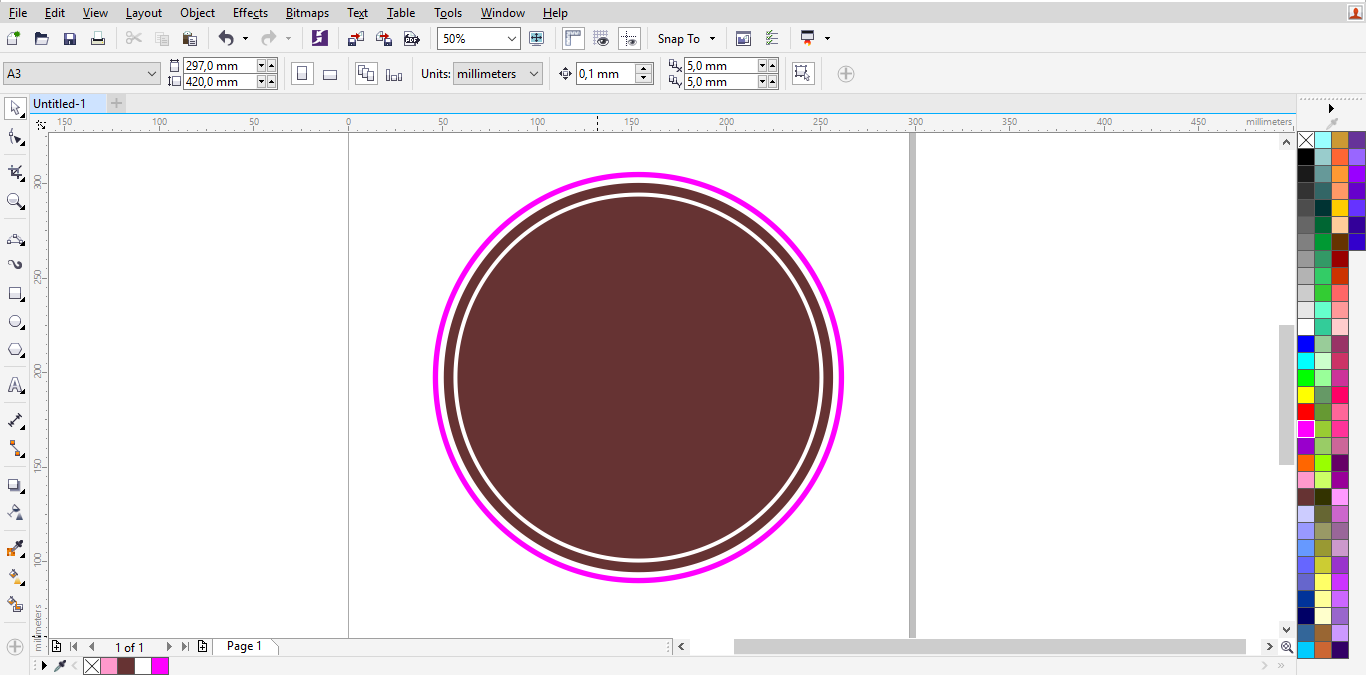Select the Text tool
Screen dimensions: 1366x675
15,385
